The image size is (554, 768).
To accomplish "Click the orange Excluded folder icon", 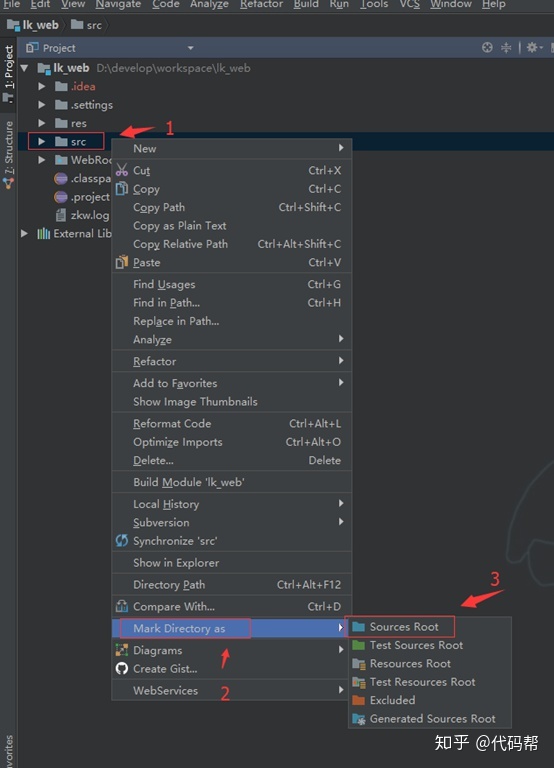I will click(x=359, y=700).
